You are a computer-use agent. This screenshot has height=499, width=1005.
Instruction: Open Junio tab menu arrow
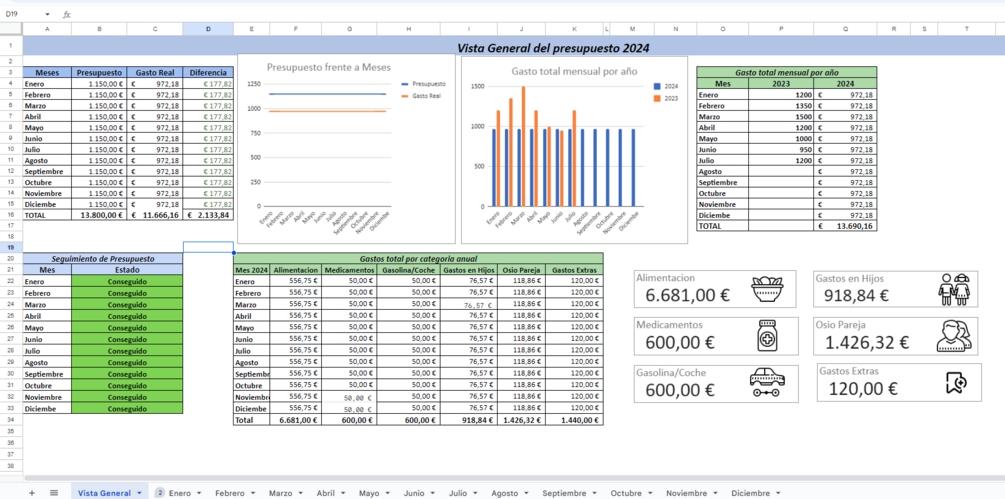click(433, 493)
